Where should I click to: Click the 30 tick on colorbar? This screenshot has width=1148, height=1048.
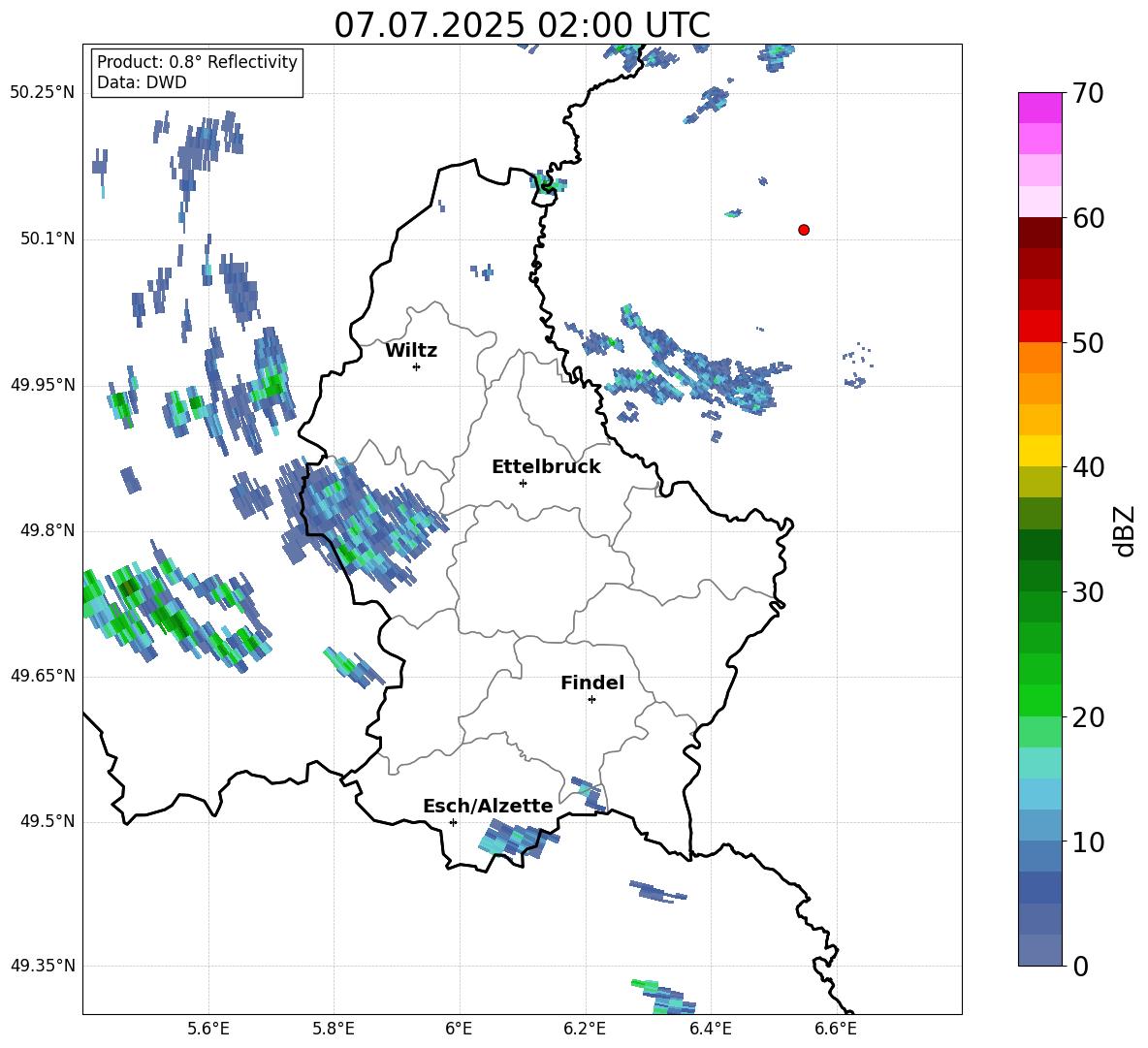pyautogui.click(x=1088, y=592)
